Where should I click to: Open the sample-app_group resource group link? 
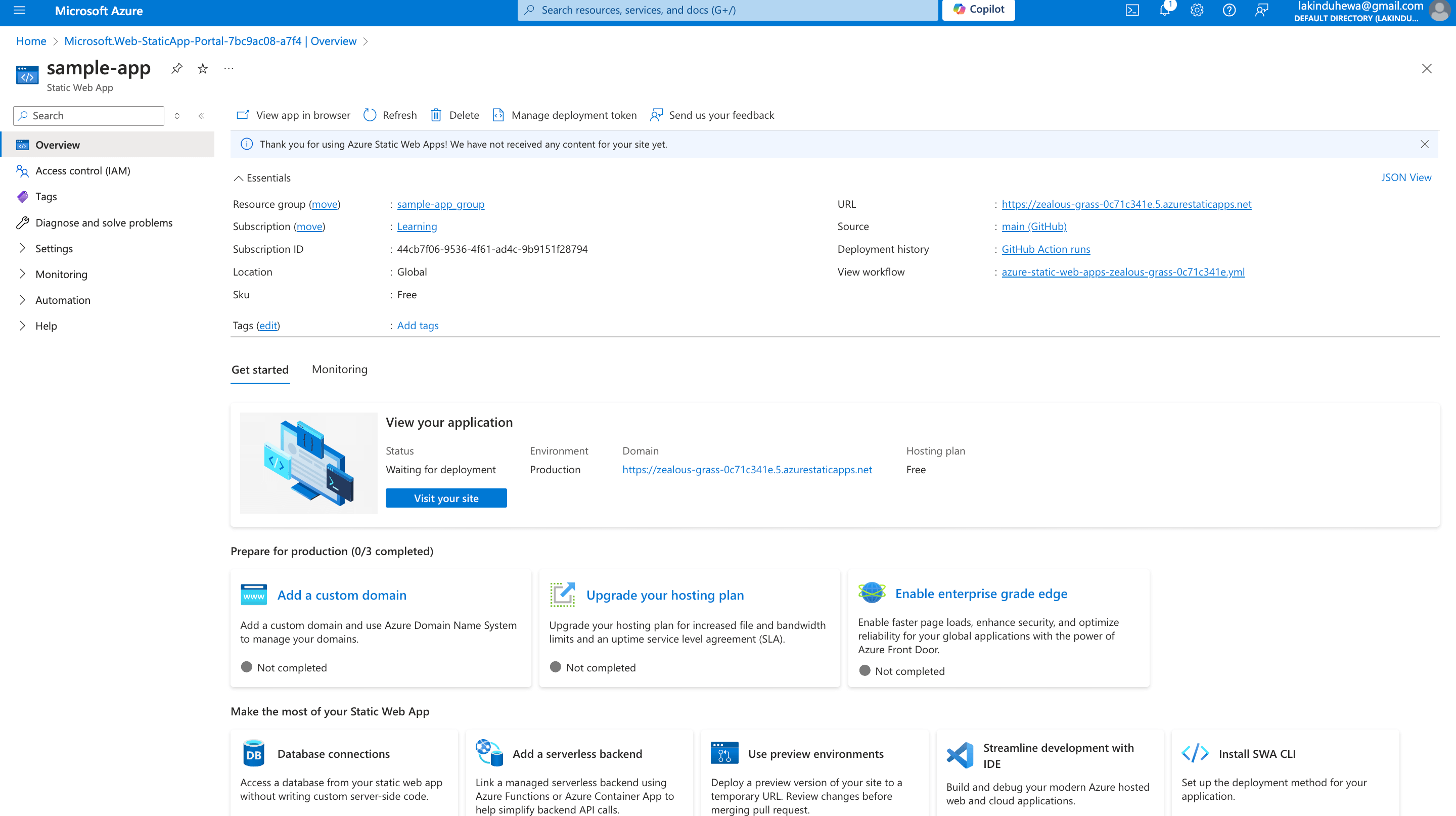point(440,204)
